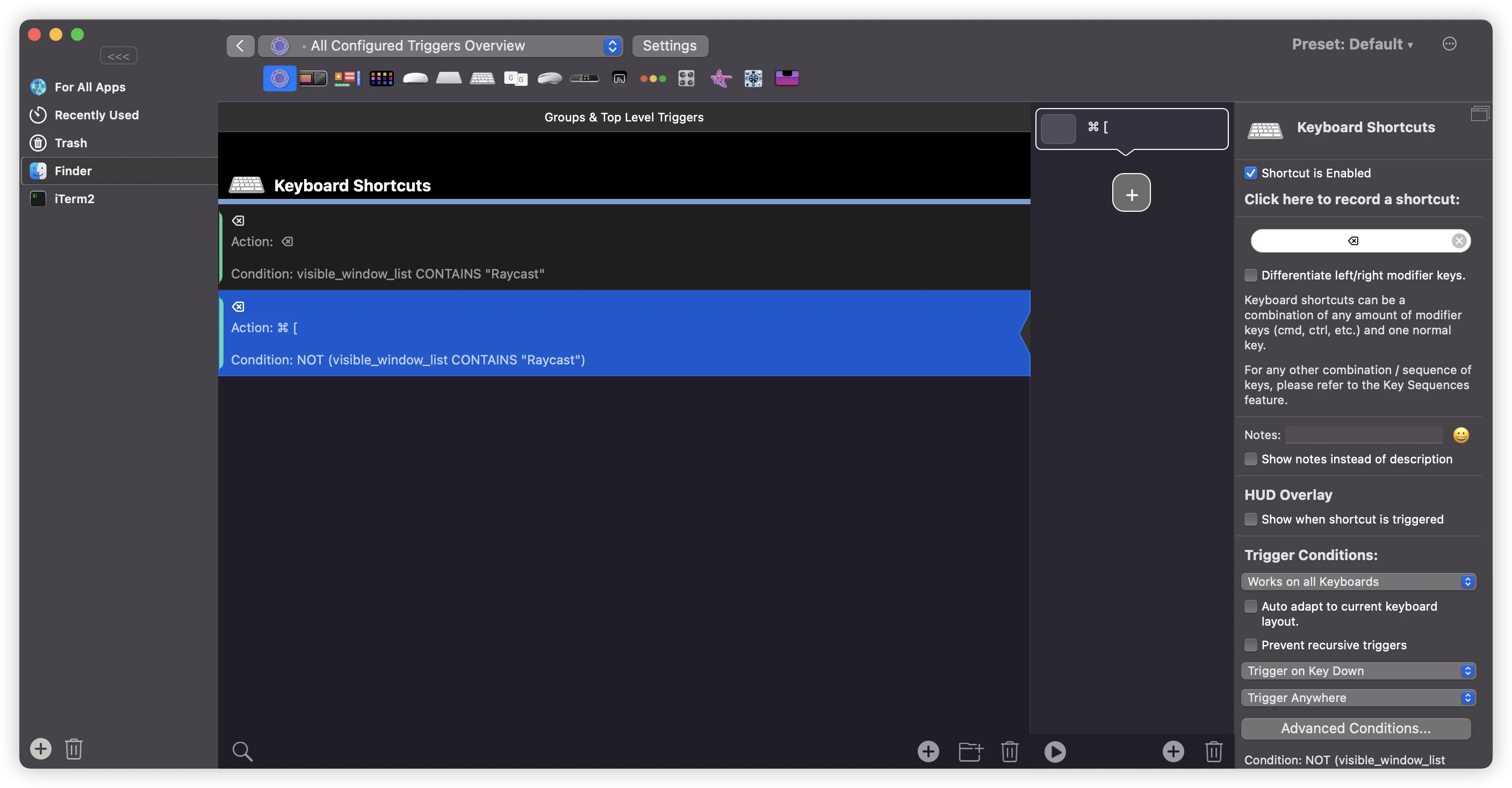The width and height of the screenshot is (1512, 788).
Task: Check Show notes instead of description
Action: tap(1250, 459)
